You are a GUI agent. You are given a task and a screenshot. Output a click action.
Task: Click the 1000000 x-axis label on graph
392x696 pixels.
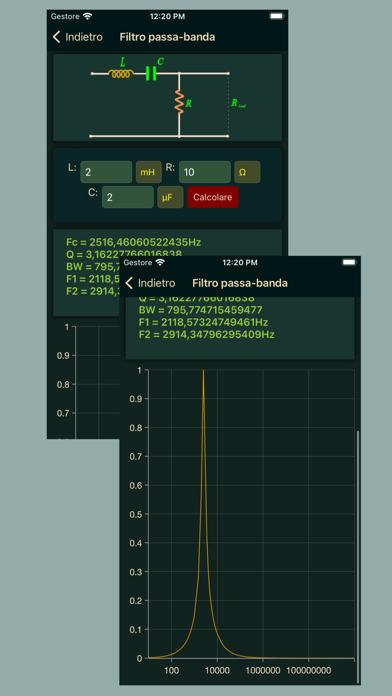263,670
